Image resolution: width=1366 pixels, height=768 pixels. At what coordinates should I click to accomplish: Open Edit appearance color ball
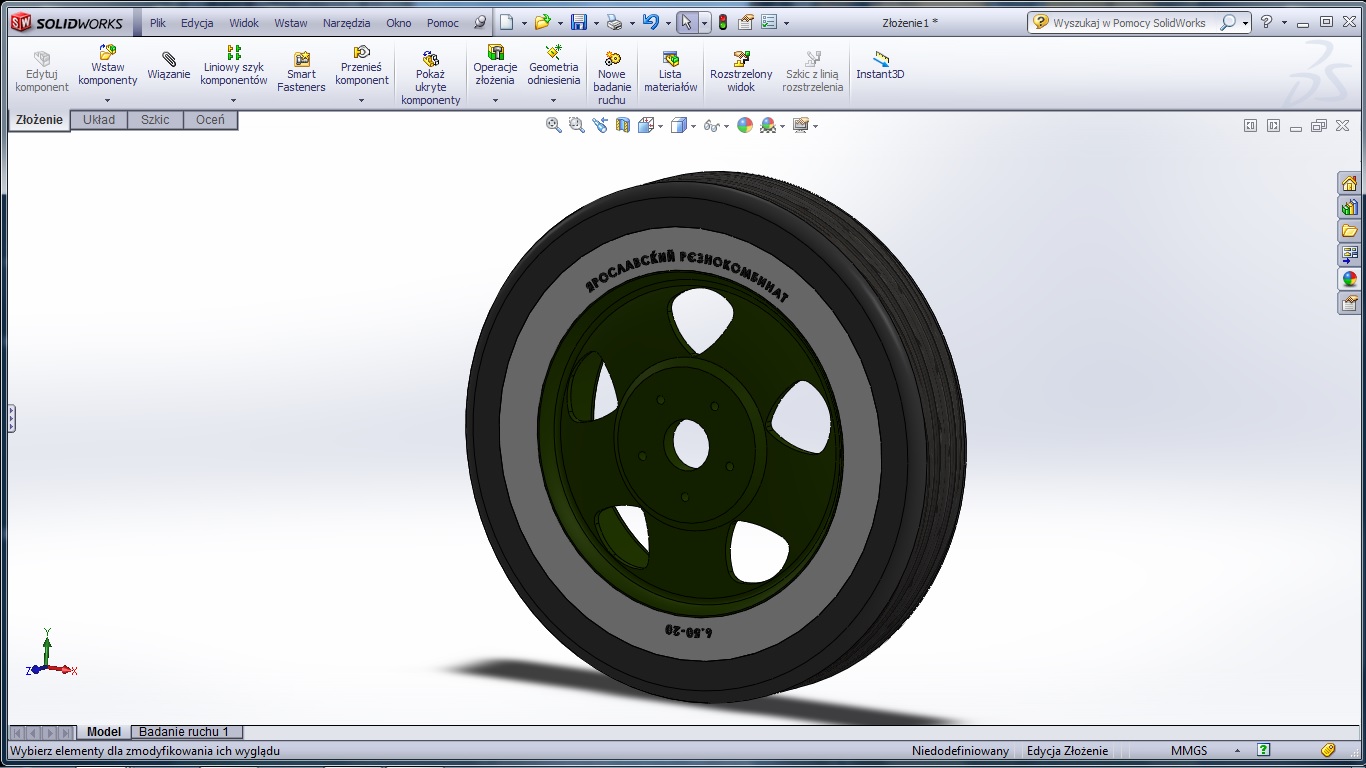pyautogui.click(x=745, y=125)
